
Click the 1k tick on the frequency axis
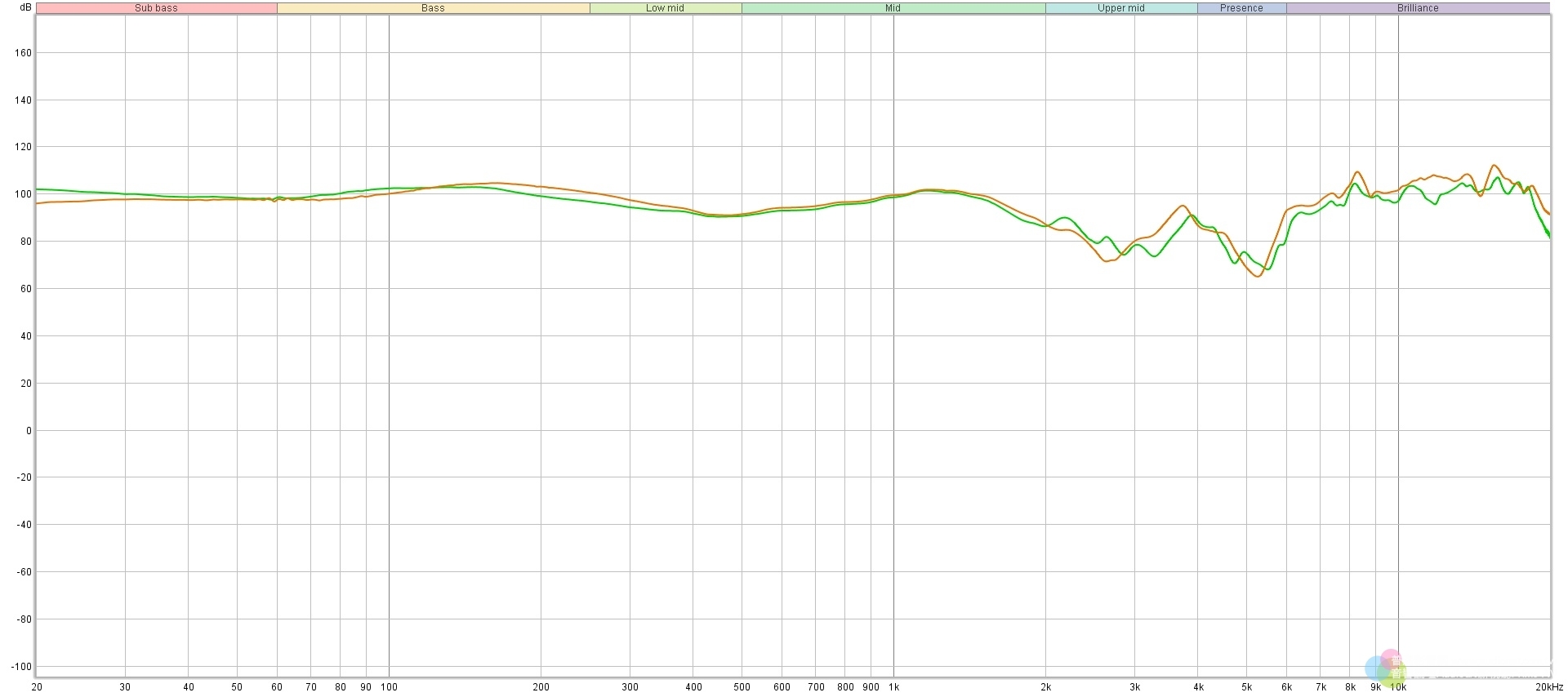point(893,687)
